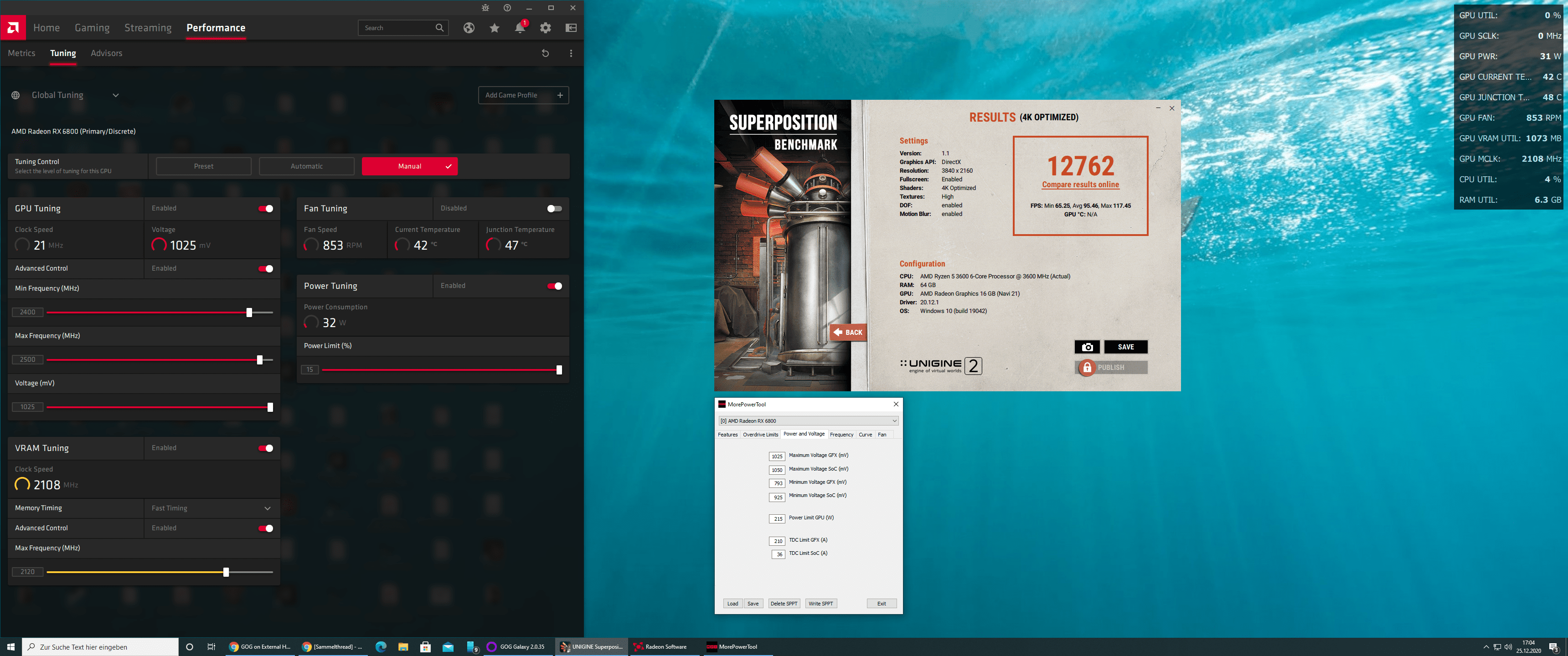This screenshot has width=1568, height=656.
Task: Select Automatic tuning control
Action: (307, 166)
